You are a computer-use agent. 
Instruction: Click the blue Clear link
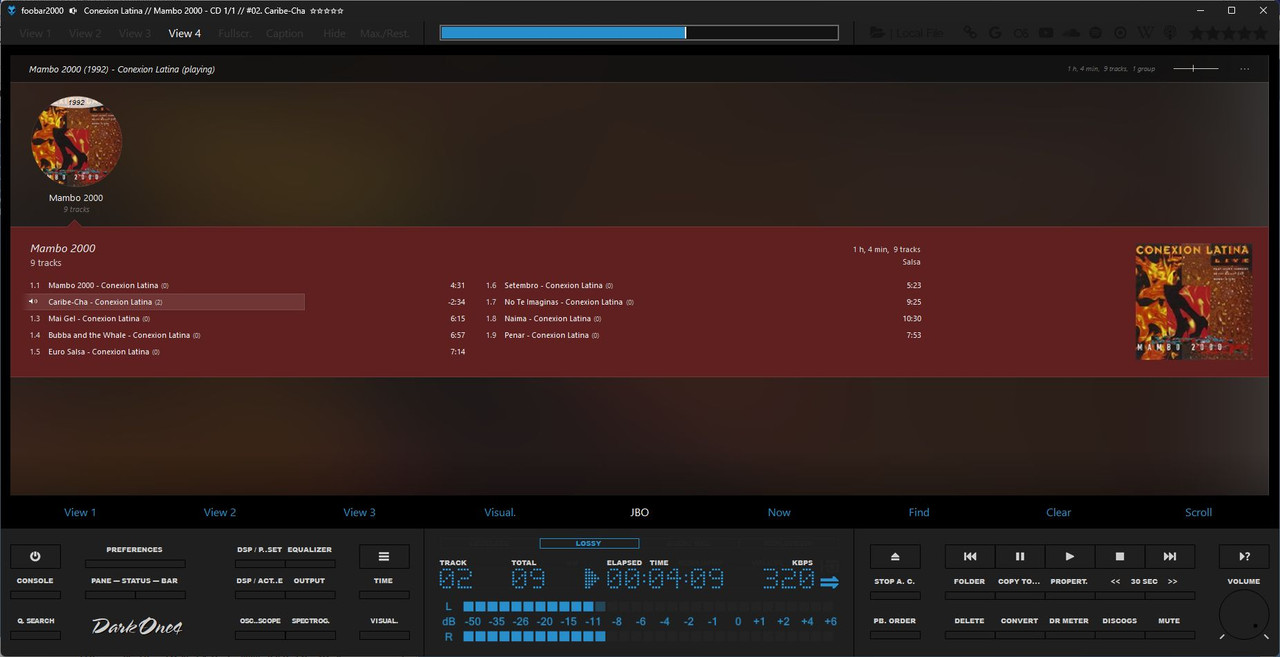click(x=1059, y=512)
